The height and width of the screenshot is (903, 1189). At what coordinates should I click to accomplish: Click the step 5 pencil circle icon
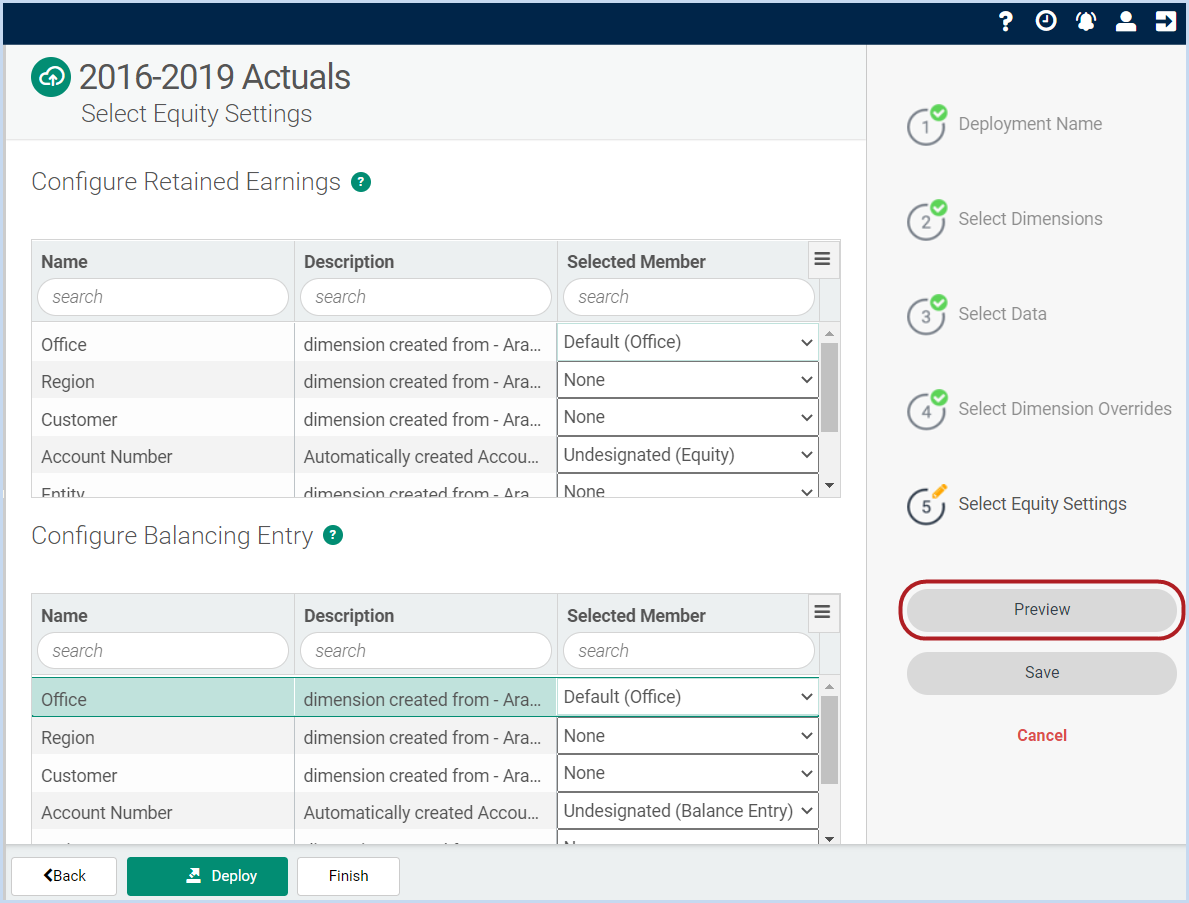tap(926, 505)
